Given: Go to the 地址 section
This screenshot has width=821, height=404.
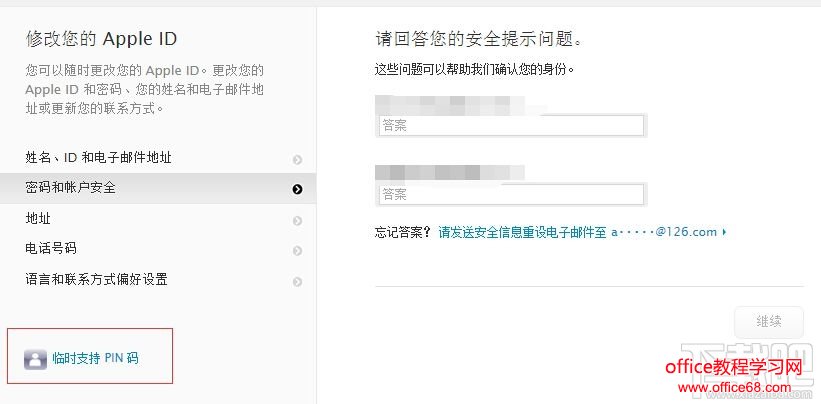Looking at the screenshot, I should (x=38, y=218).
